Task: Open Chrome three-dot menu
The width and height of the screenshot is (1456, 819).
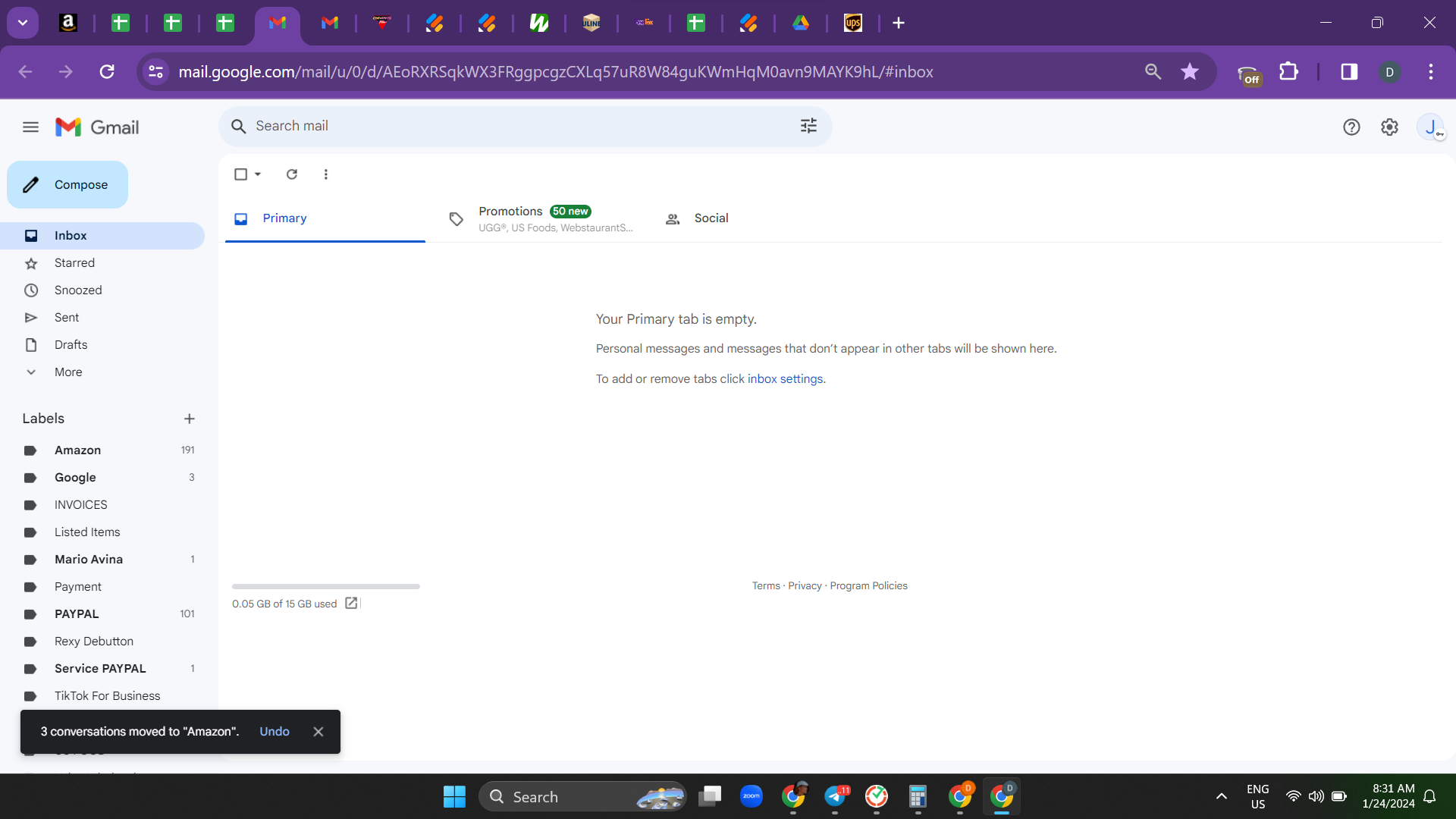Action: click(x=1431, y=71)
